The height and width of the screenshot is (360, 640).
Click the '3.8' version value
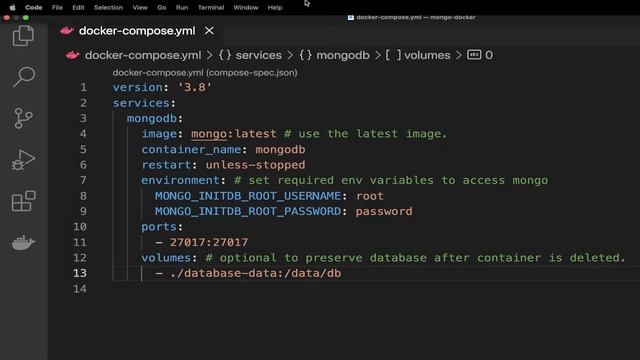pos(195,87)
